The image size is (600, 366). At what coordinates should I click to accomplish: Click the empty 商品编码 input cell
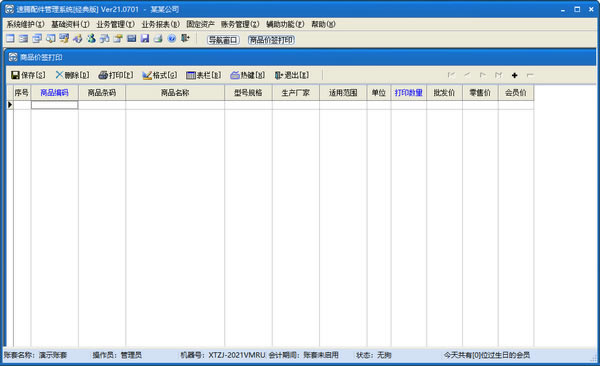54,105
